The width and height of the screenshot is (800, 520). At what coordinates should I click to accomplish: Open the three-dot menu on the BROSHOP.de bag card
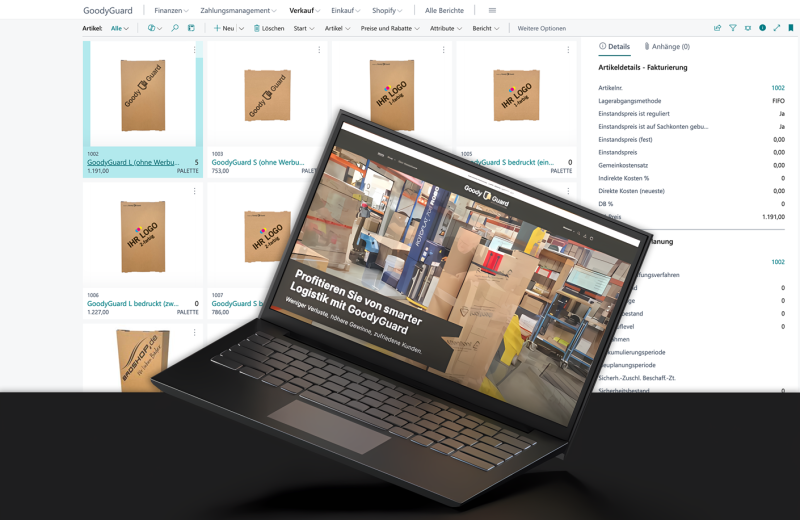tap(194, 332)
